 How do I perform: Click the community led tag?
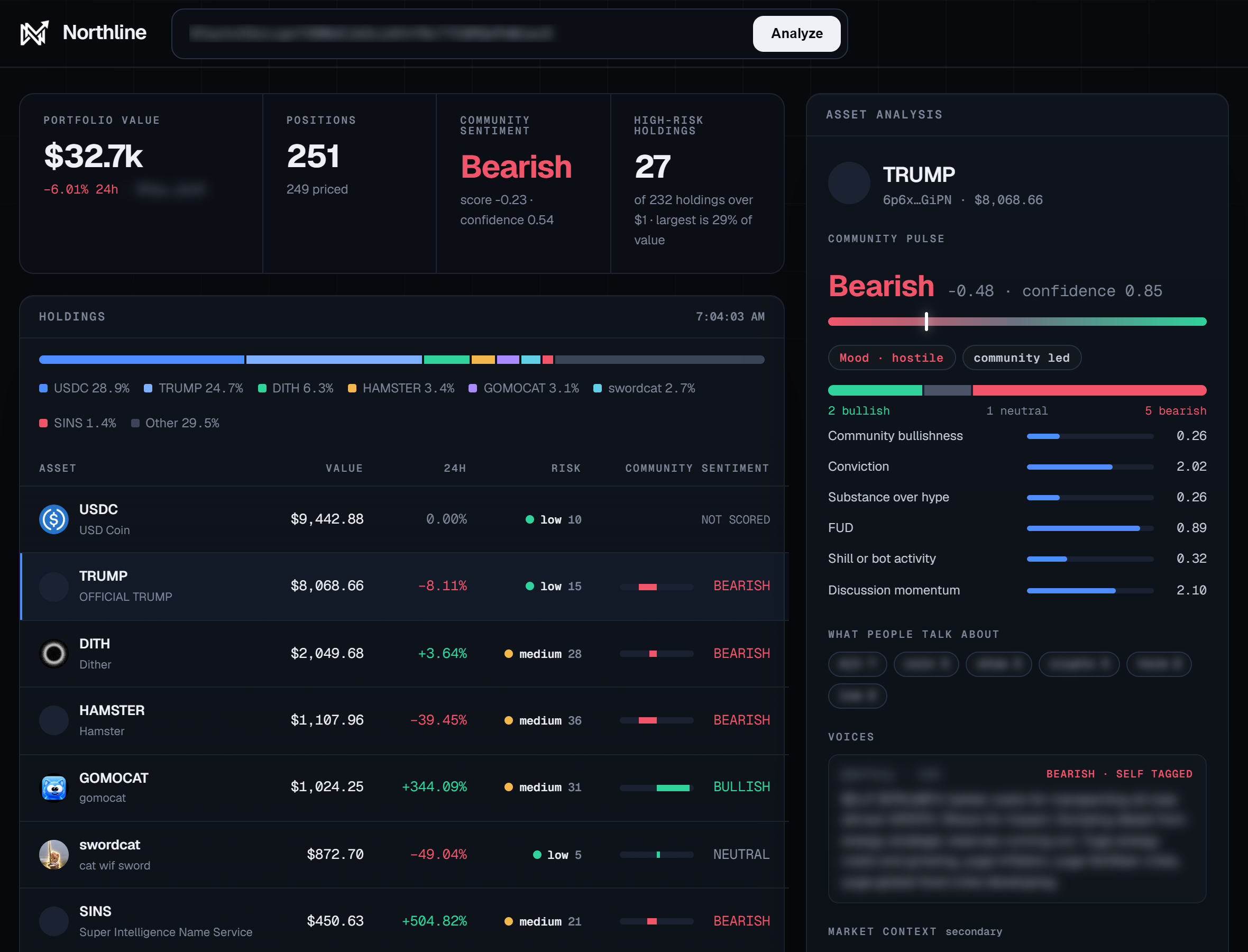[1021, 358]
